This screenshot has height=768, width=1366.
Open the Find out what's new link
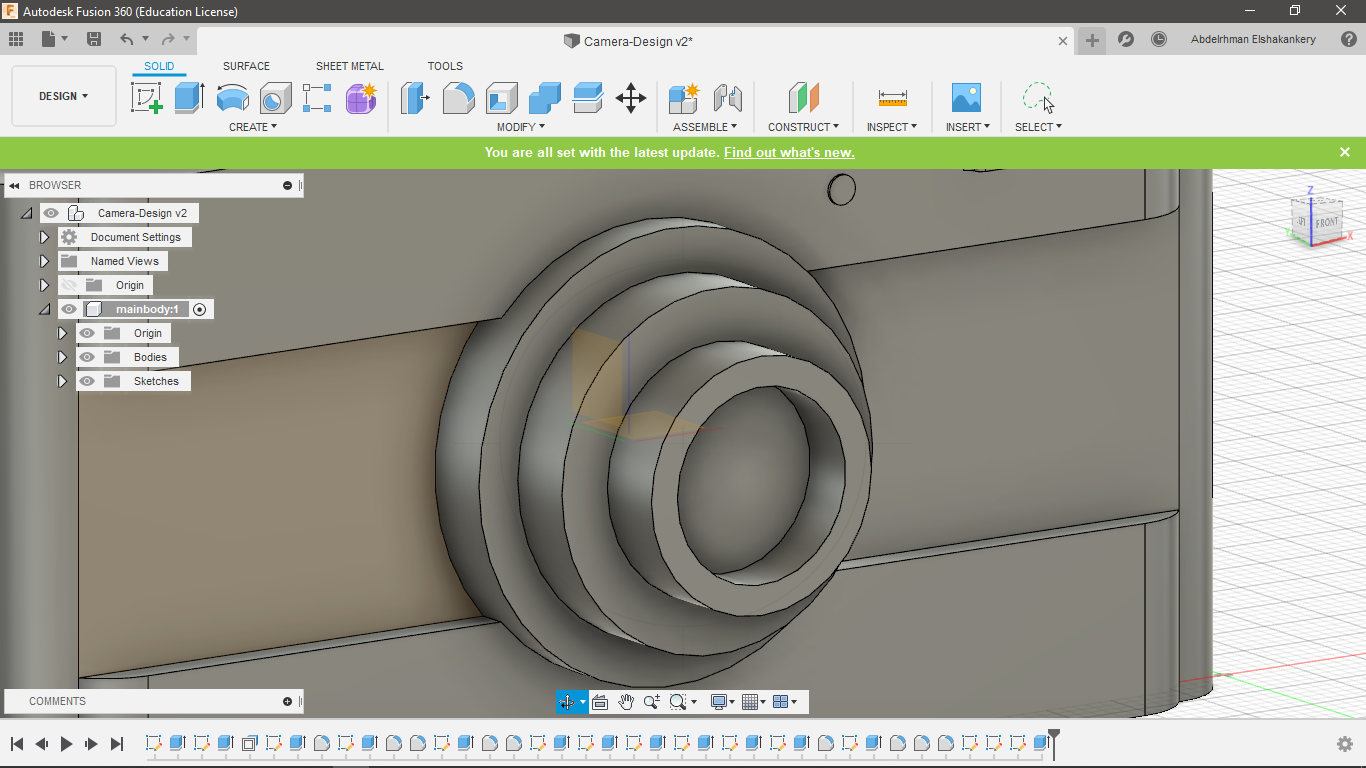pyautogui.click(x=789, y=152)
